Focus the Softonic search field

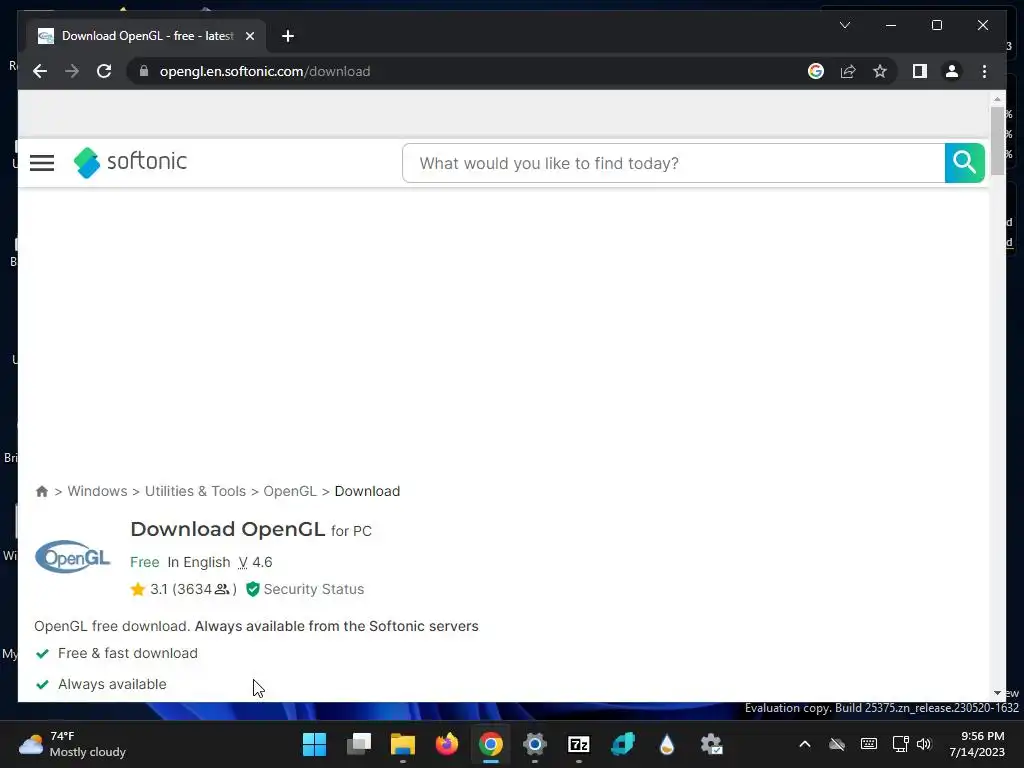673,163
